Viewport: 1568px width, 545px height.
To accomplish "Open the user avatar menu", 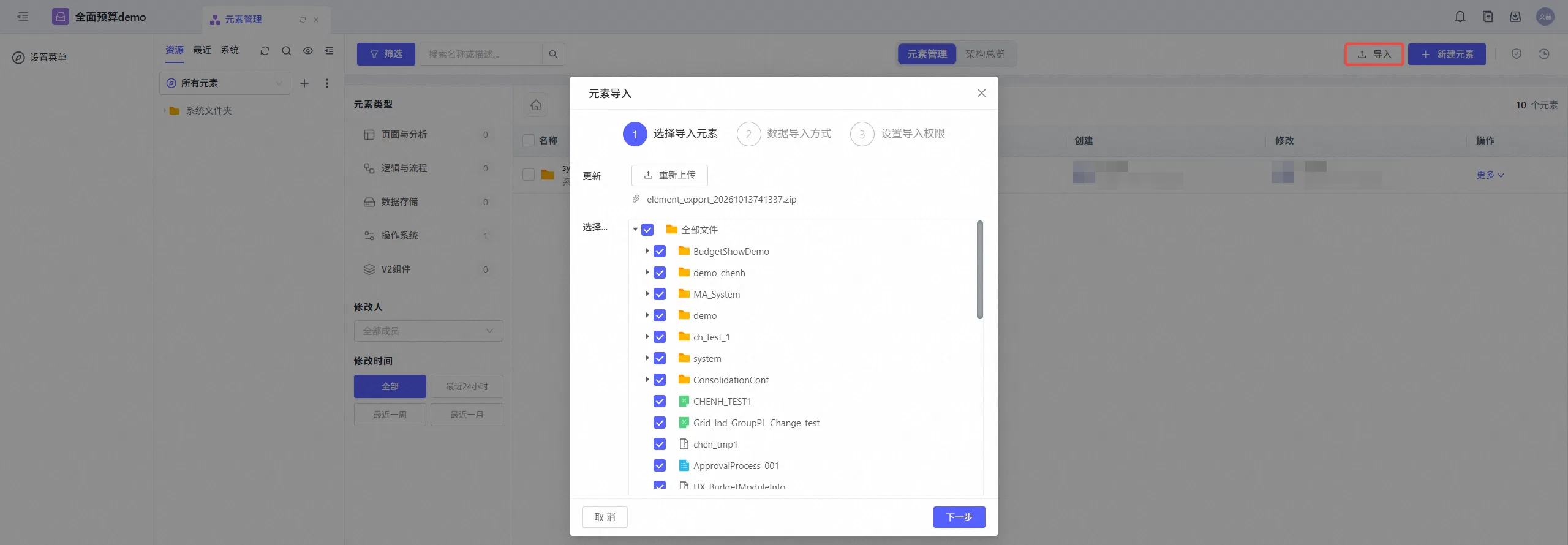I will coord(1545,17).
